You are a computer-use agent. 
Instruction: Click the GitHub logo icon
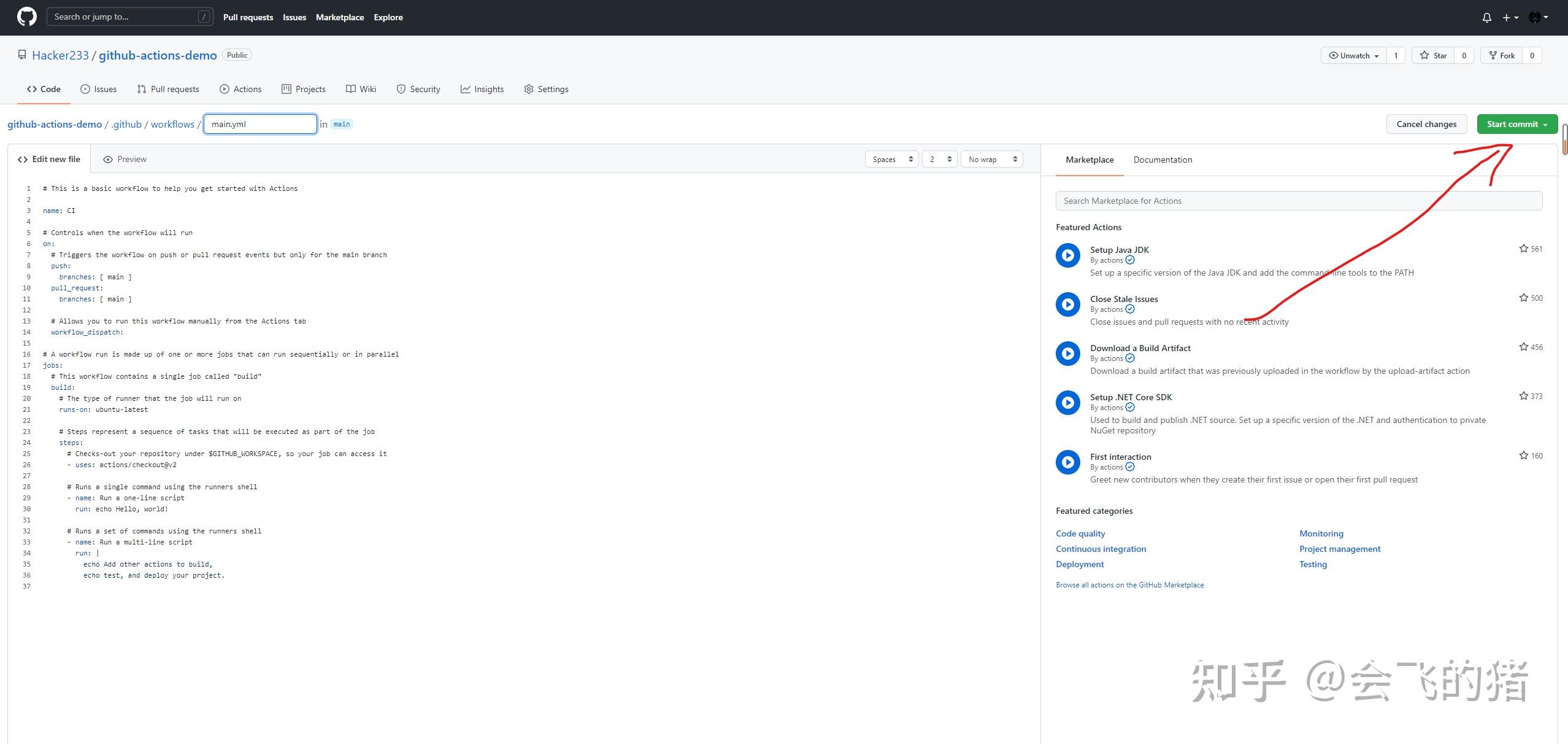[26, 17]
